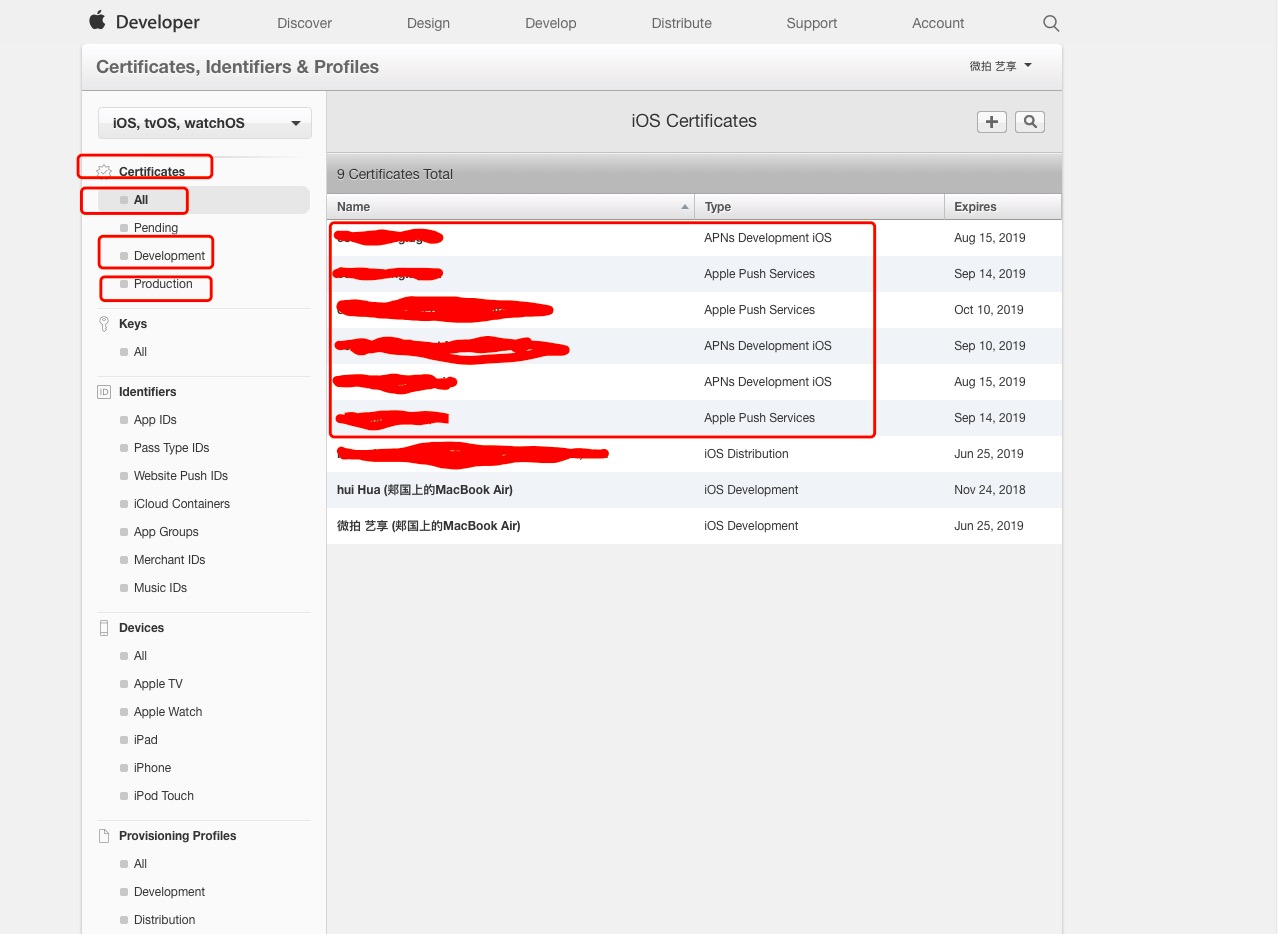The image size is (1278, 934).
Task: Open the Develop menu
Action: point(551,23)
